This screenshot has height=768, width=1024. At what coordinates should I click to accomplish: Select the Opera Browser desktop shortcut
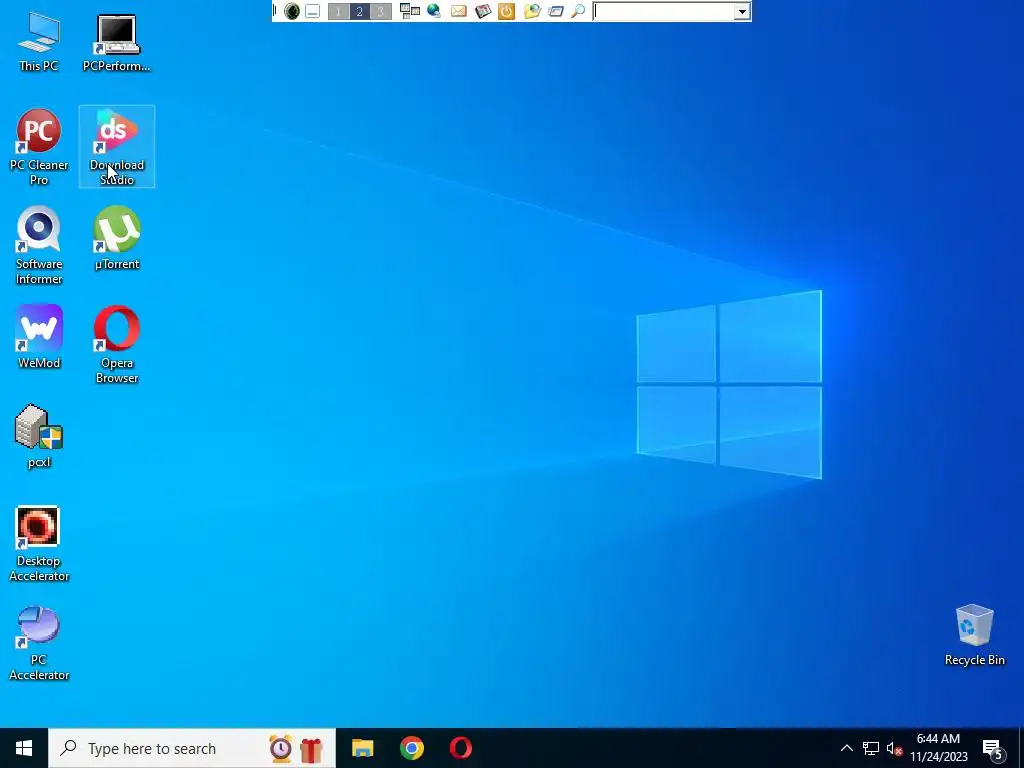[x=117, y=344]
